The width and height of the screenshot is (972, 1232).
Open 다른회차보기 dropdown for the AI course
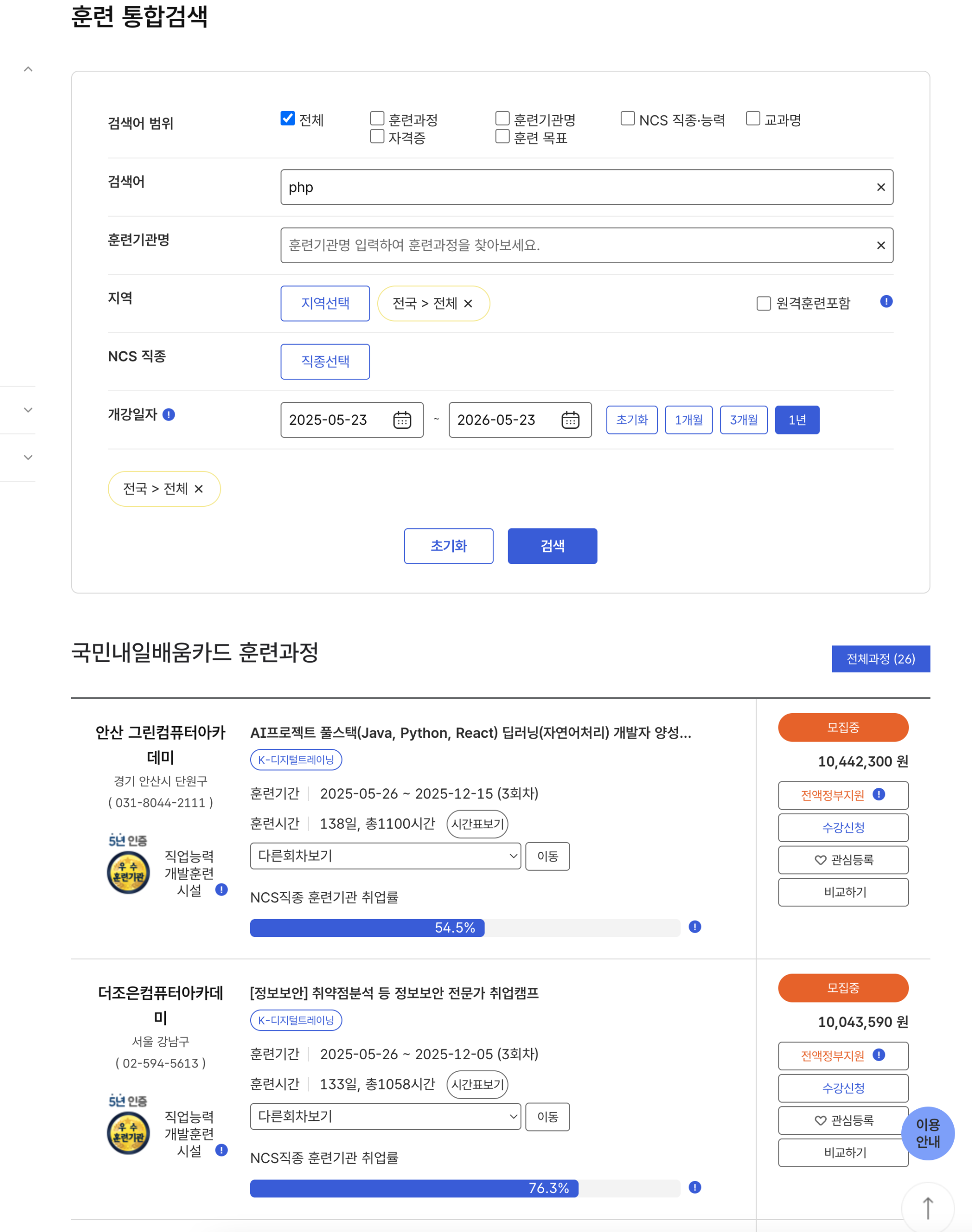click(x=384, y=856)
